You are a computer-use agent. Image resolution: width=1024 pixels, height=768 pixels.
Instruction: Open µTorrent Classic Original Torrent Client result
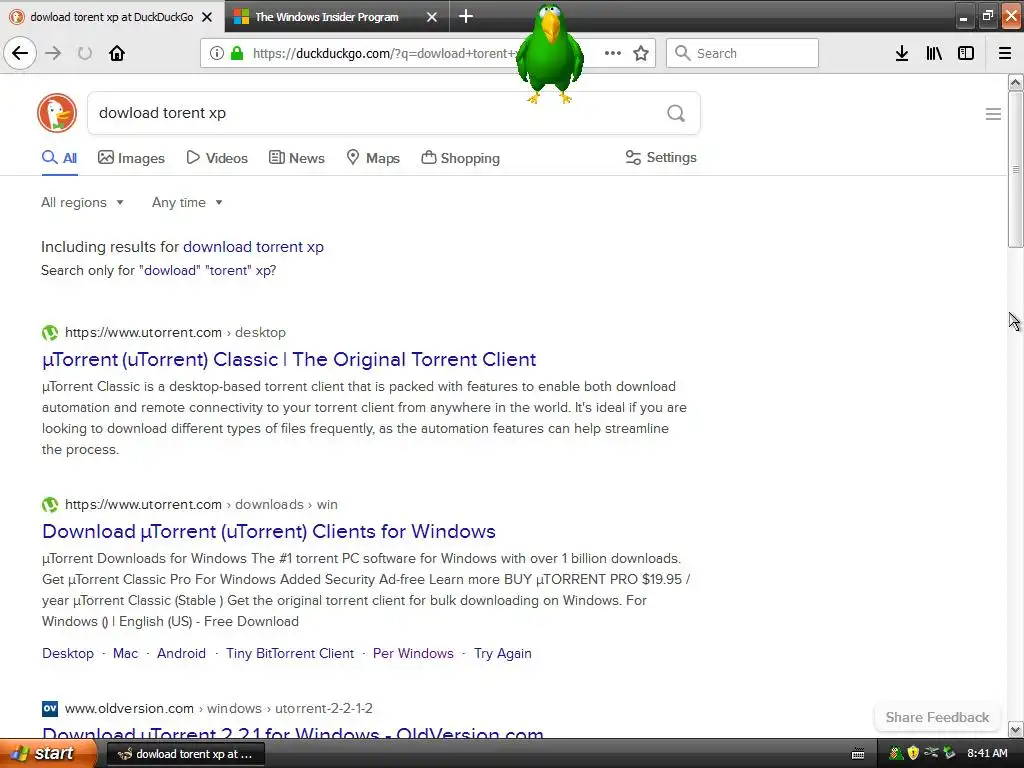point(289,359)
